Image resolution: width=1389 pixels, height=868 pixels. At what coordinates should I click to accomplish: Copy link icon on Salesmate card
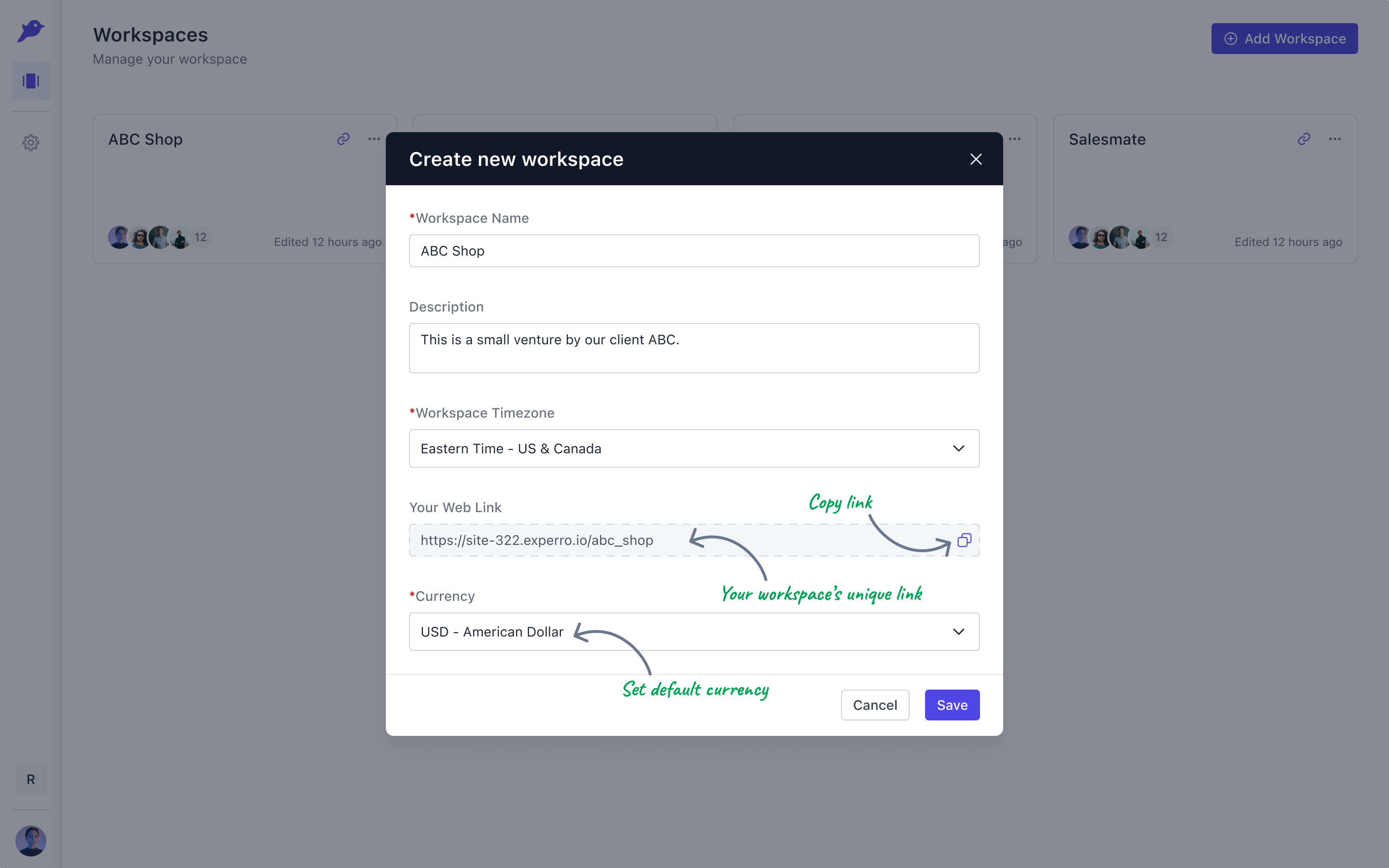point(1304,139)
